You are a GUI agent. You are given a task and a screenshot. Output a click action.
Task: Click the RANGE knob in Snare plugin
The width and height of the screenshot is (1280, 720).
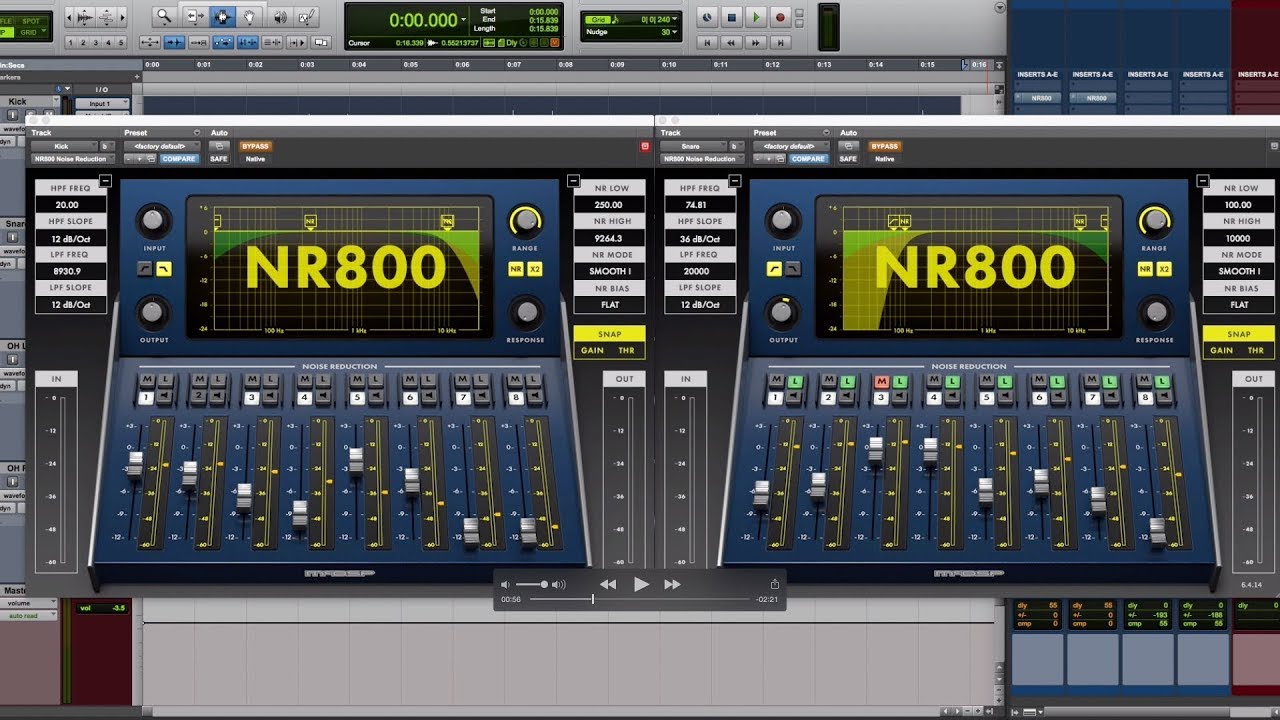pos(1154,220)
